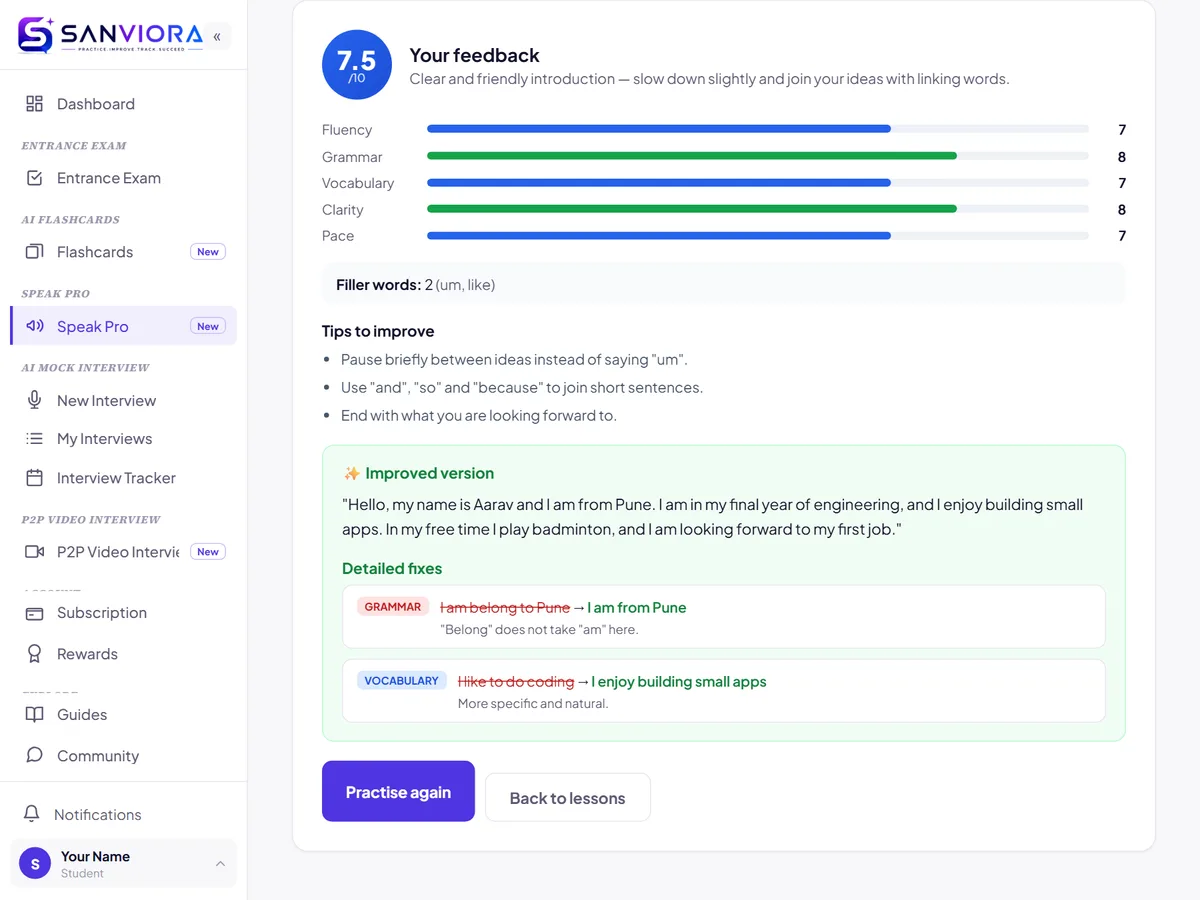Click the P2P Video camera icon

35,552
